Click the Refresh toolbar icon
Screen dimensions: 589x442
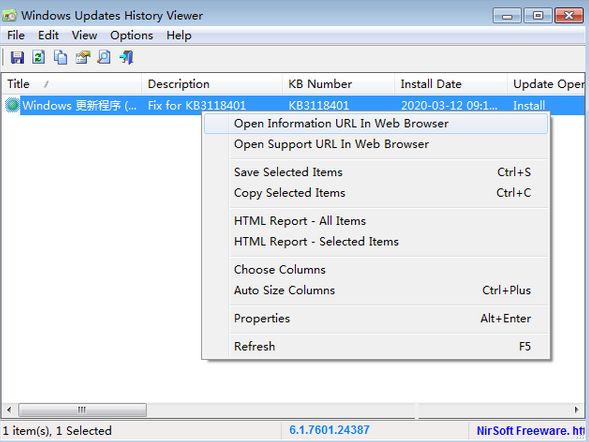pos(39,57)
